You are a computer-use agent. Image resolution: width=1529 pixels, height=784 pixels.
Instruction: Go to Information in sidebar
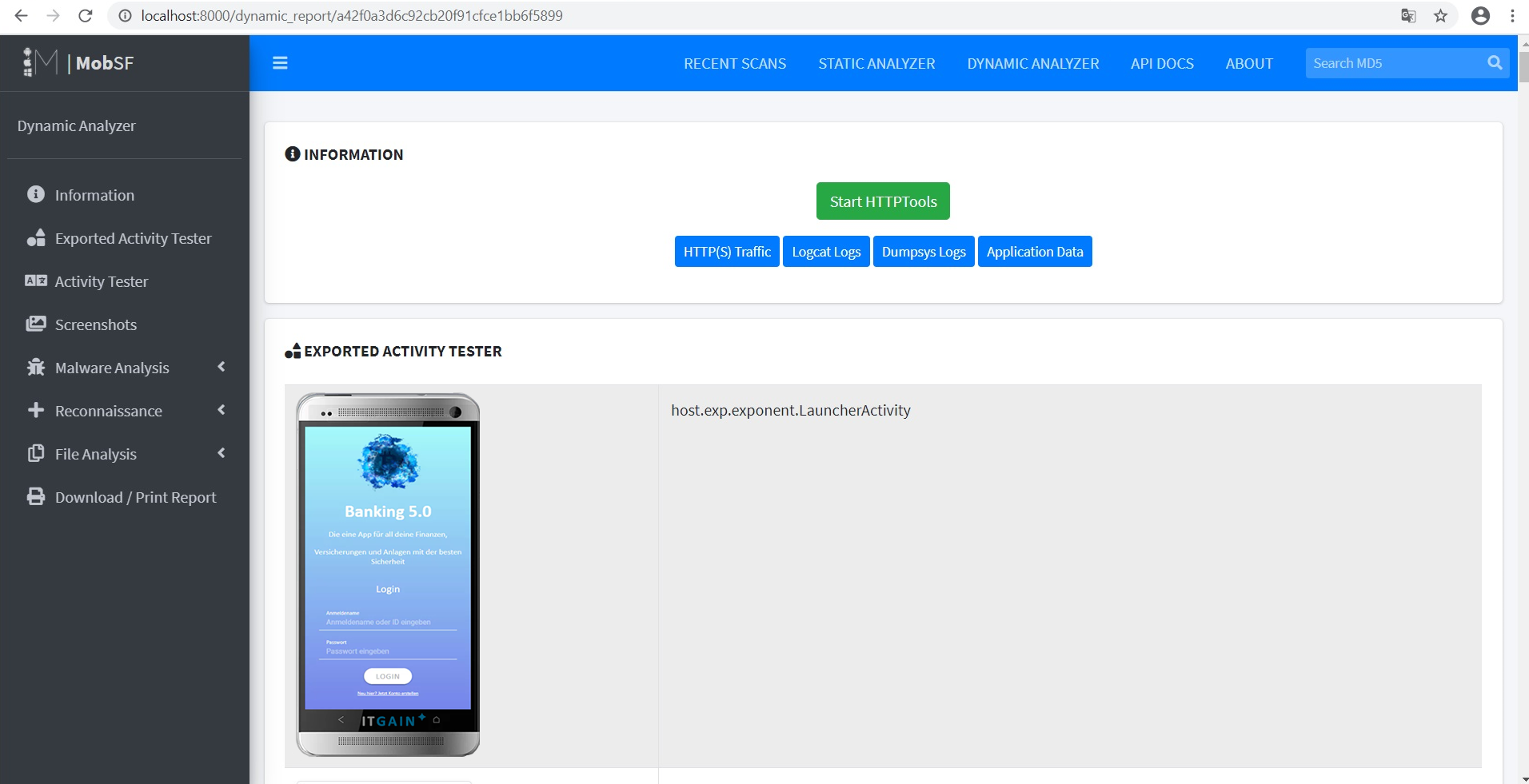94,195
